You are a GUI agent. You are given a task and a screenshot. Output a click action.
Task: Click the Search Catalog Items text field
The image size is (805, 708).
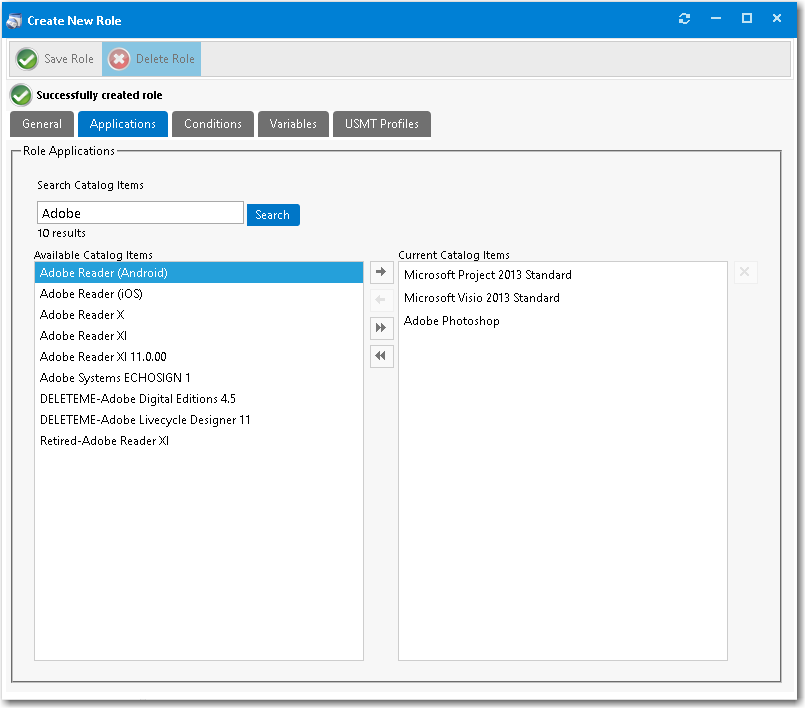(x=140, y=213)
